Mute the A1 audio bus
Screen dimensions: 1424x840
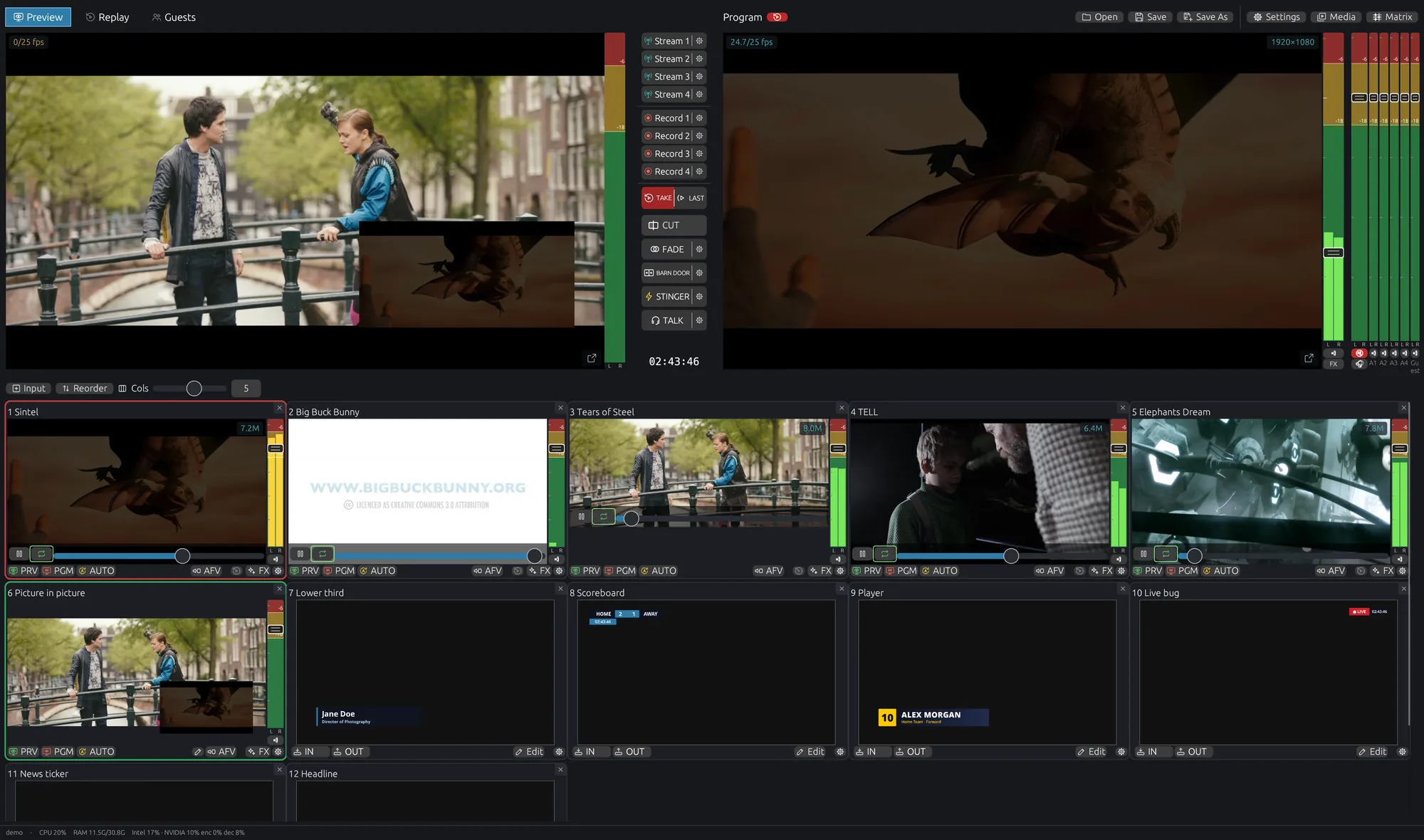1373,353
